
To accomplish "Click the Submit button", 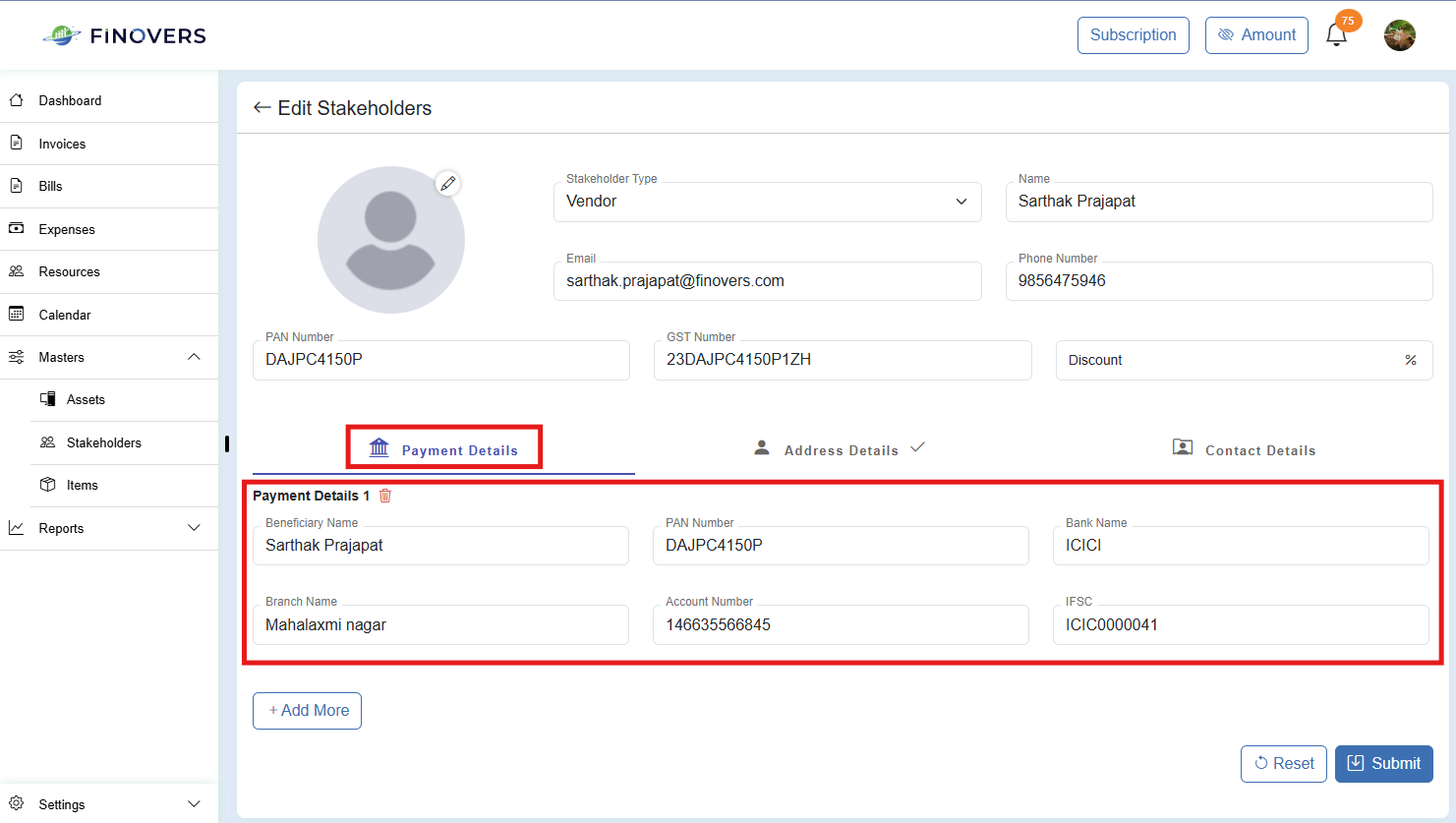I will (1384, 764).
